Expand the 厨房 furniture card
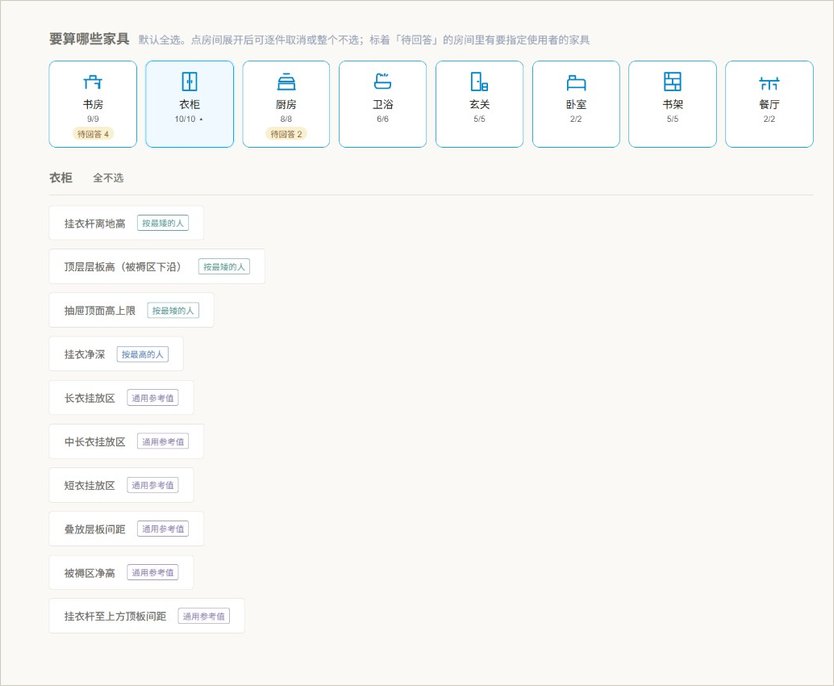Screen dimensions: 834x686 [x=286, y=104]
